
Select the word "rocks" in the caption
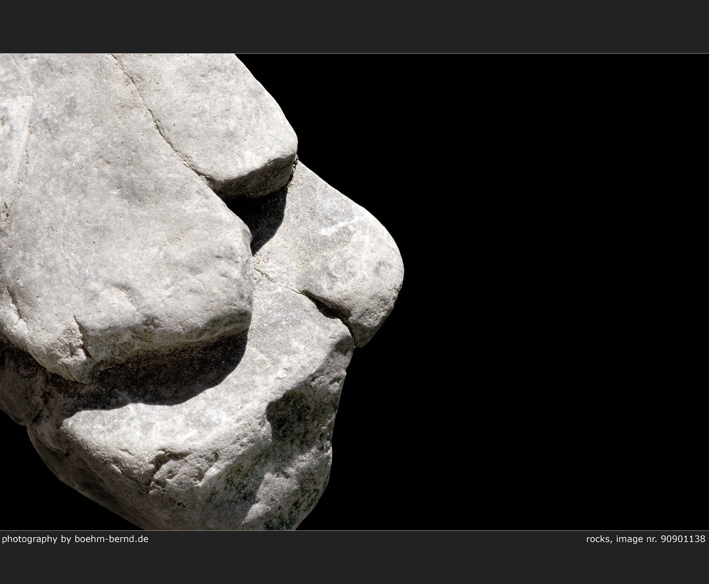coord(600,539)
